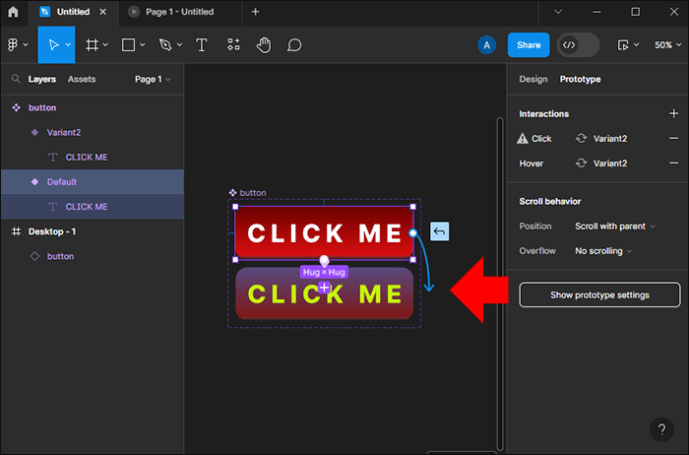The image size is (689, 455).
Task: Open Move tool options dropdown
Action: pos(68,44)
